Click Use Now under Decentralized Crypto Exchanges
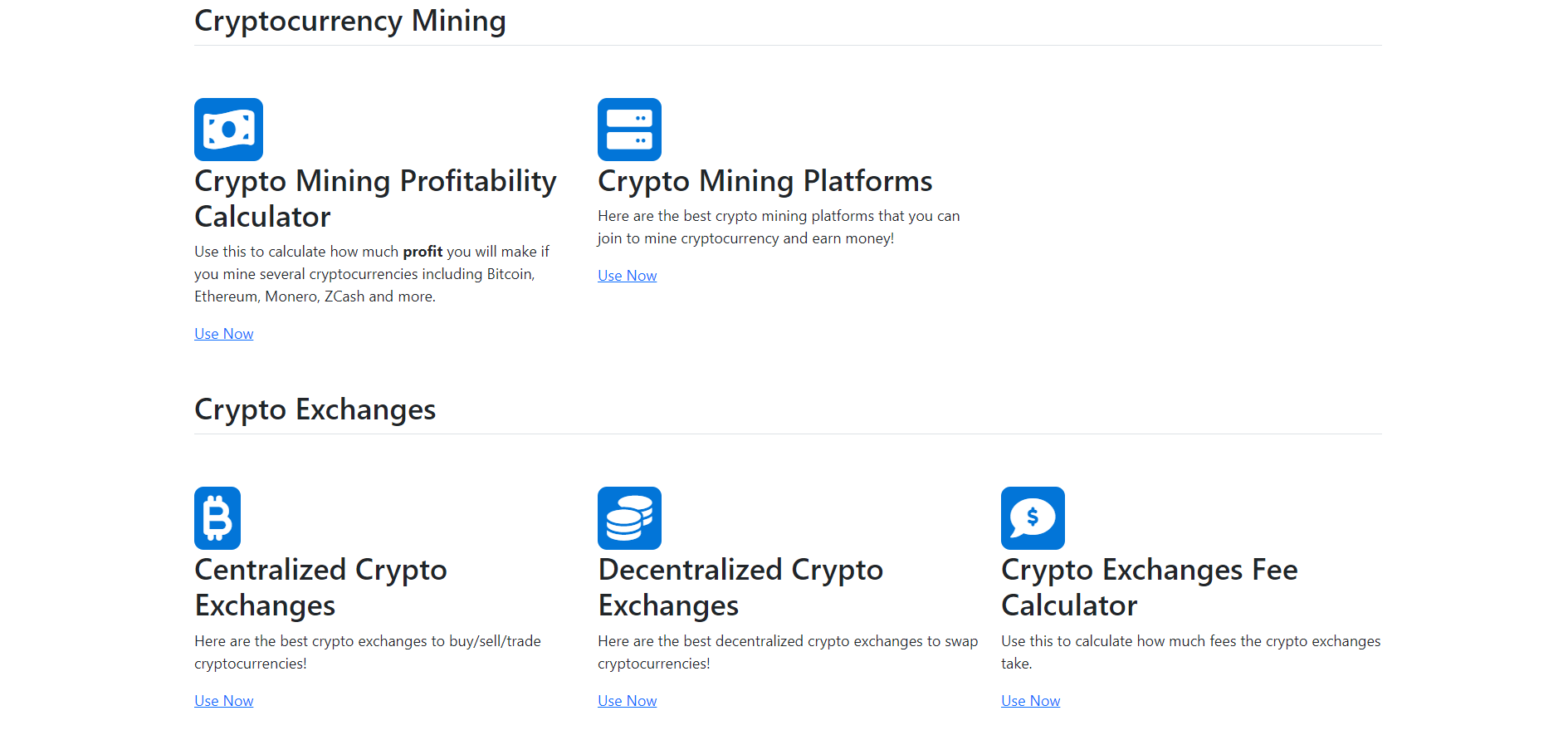 coord(627,700)
